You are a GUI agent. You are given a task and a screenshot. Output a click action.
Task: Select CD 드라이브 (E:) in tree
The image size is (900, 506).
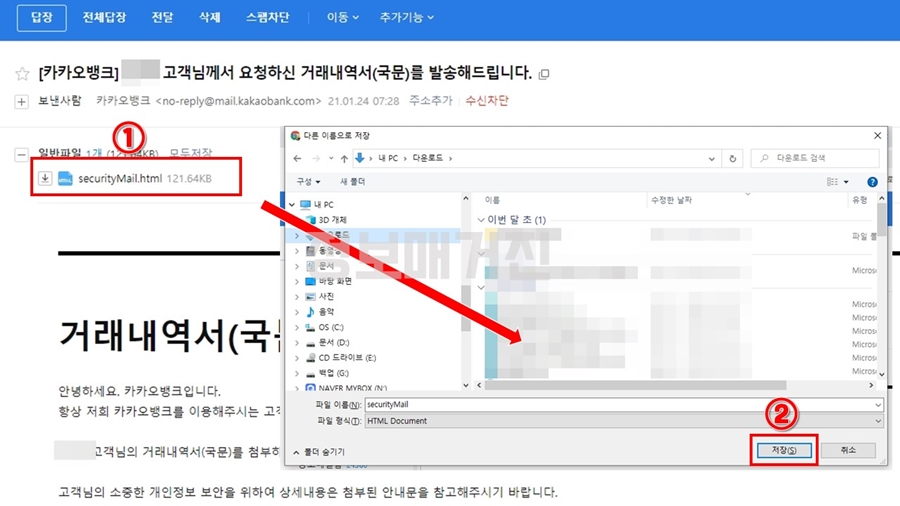tap(347, 358)
